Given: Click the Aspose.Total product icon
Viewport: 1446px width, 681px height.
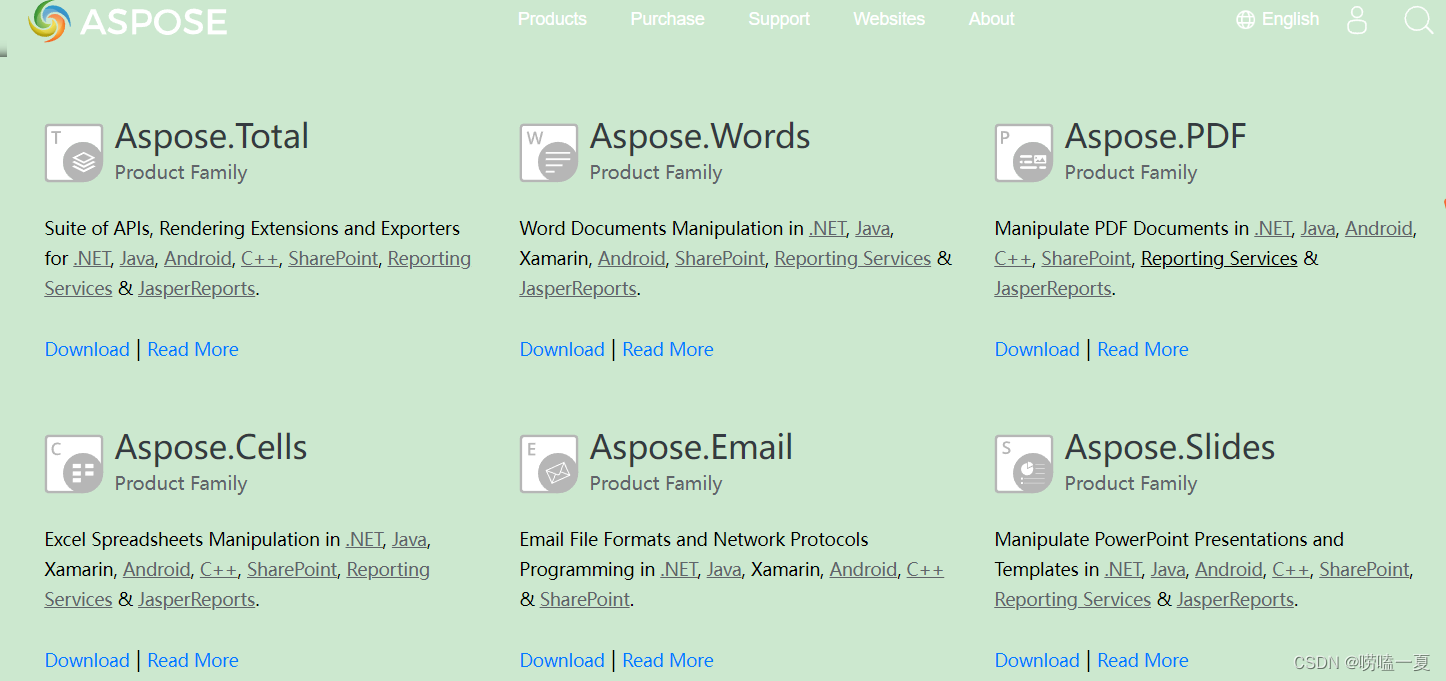Looking at the screenshot, I should click(x=74, y=153).
